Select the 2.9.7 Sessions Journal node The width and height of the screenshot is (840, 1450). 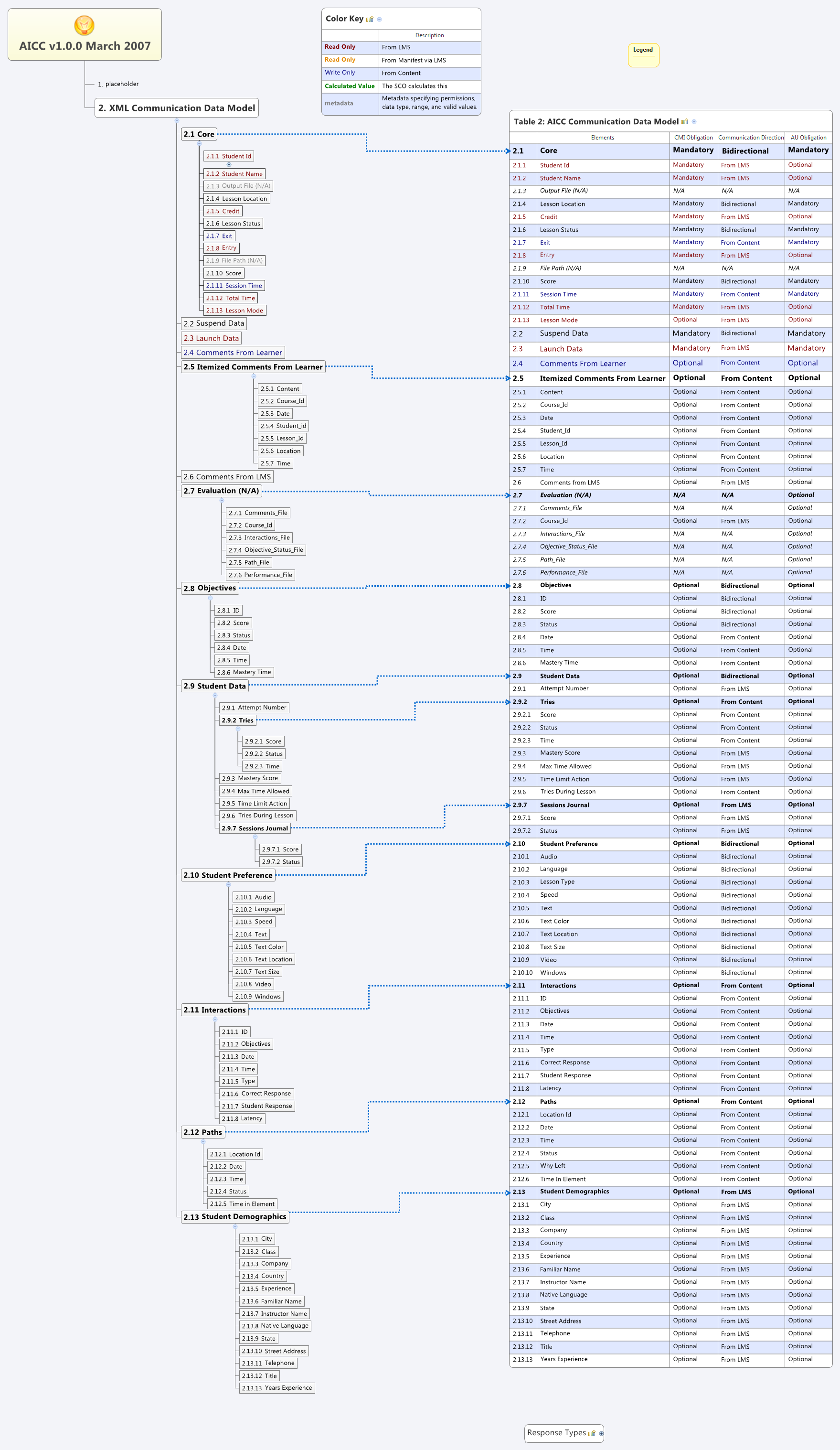255,828
